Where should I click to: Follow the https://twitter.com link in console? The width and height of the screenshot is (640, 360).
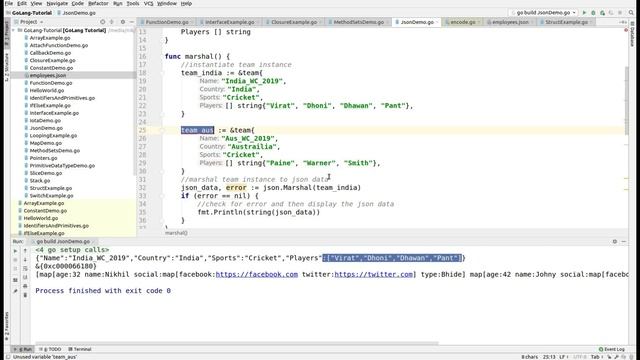(373, 274)
